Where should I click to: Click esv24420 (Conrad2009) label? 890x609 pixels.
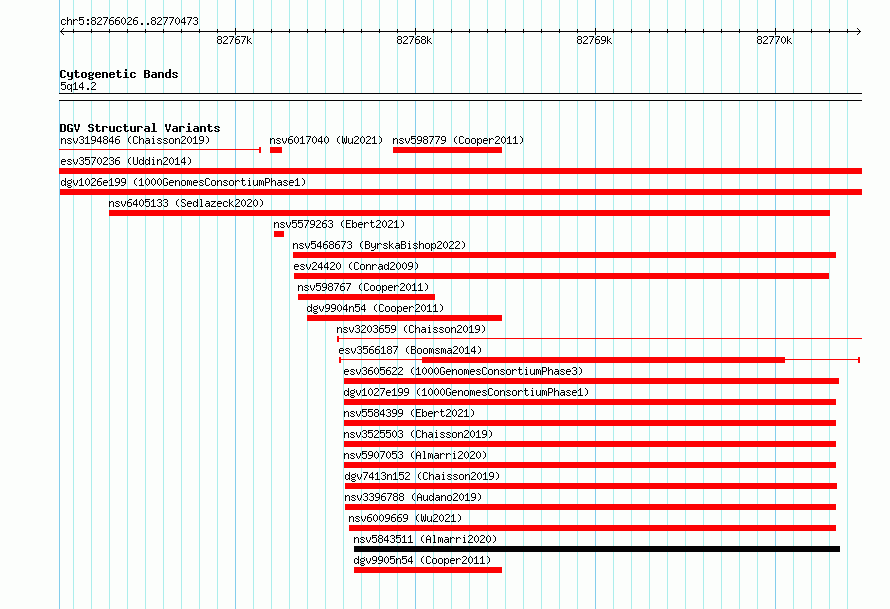356,266
